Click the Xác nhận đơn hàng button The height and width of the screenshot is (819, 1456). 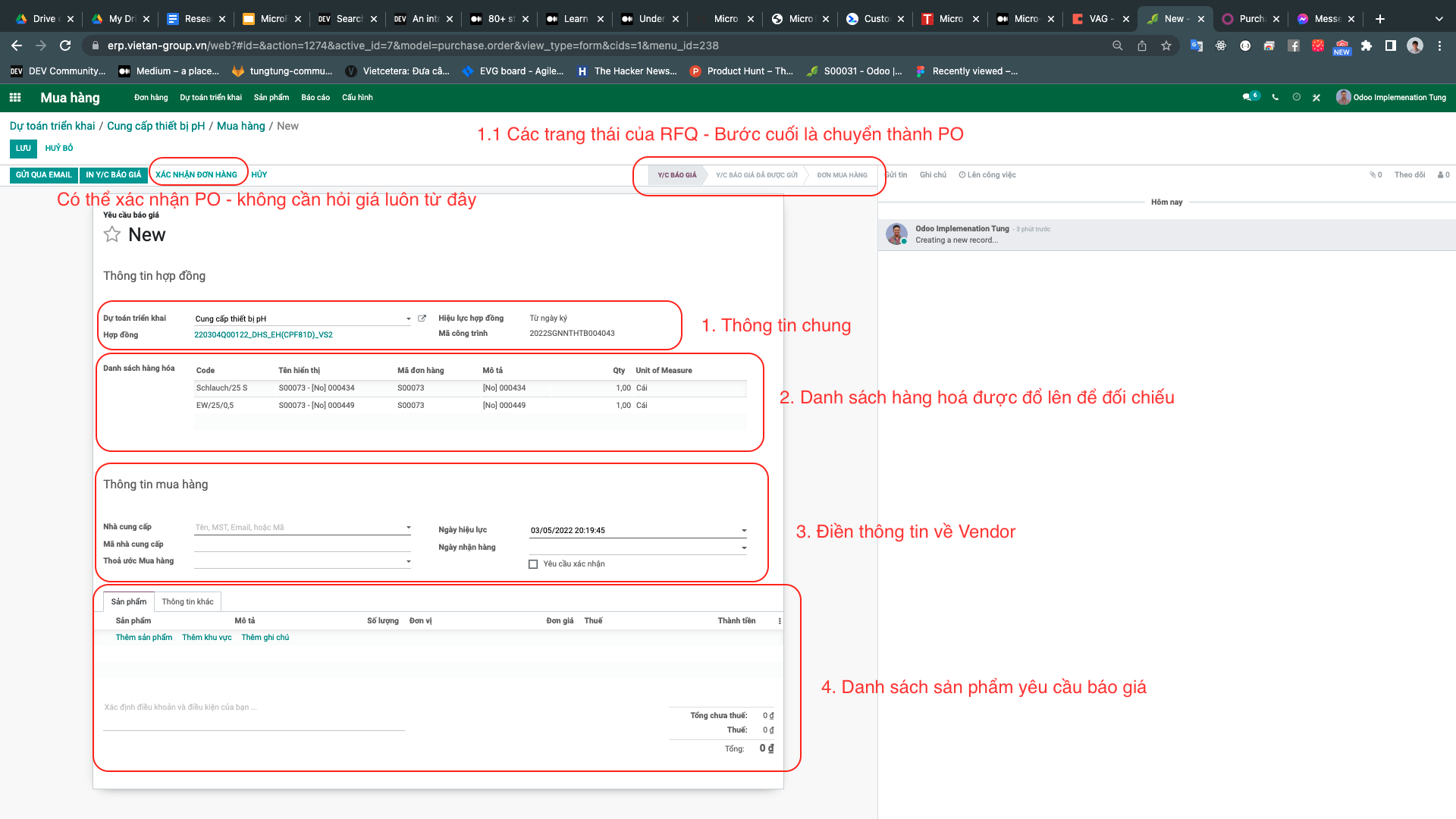point(196,175)
